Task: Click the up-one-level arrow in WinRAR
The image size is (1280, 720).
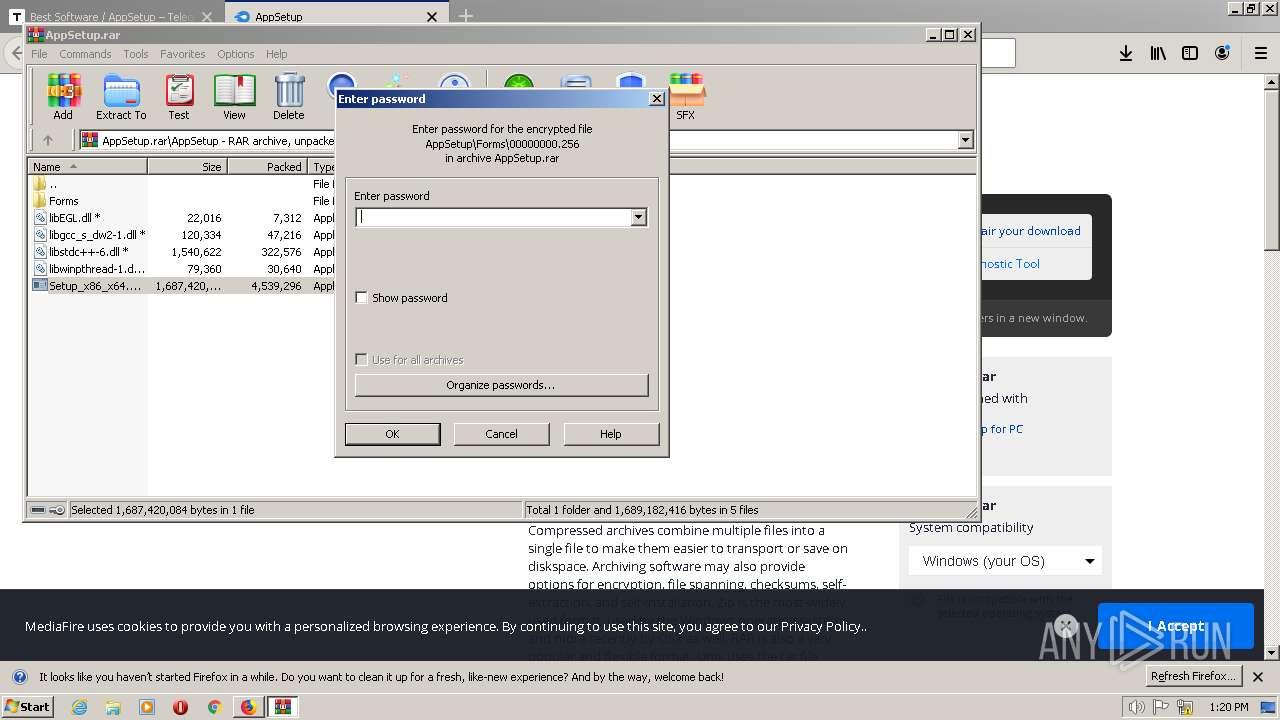Action: [x=47, y=140]
